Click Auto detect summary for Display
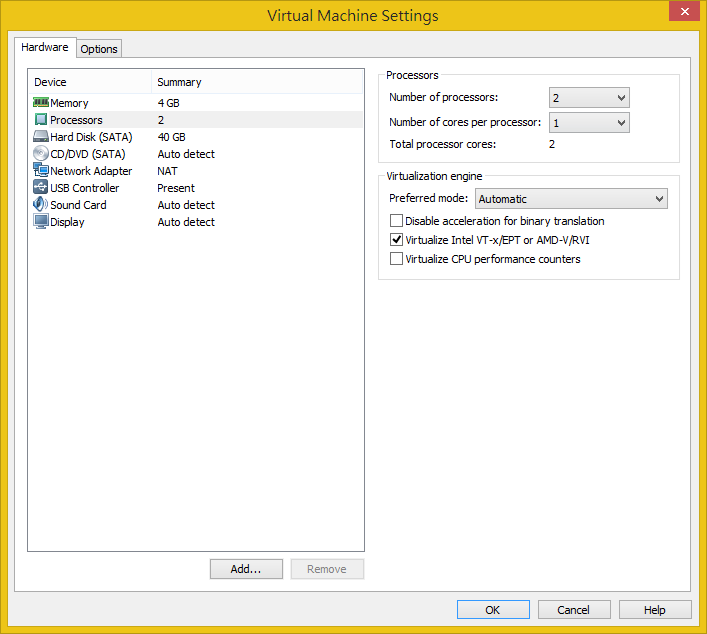The image size is (707, 634). click(186, 222)
